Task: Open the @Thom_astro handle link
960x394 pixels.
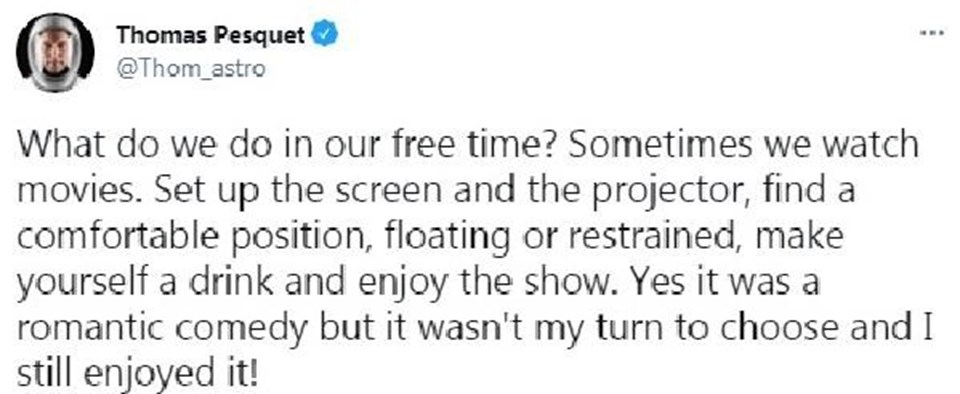Action: coord(190,69)
